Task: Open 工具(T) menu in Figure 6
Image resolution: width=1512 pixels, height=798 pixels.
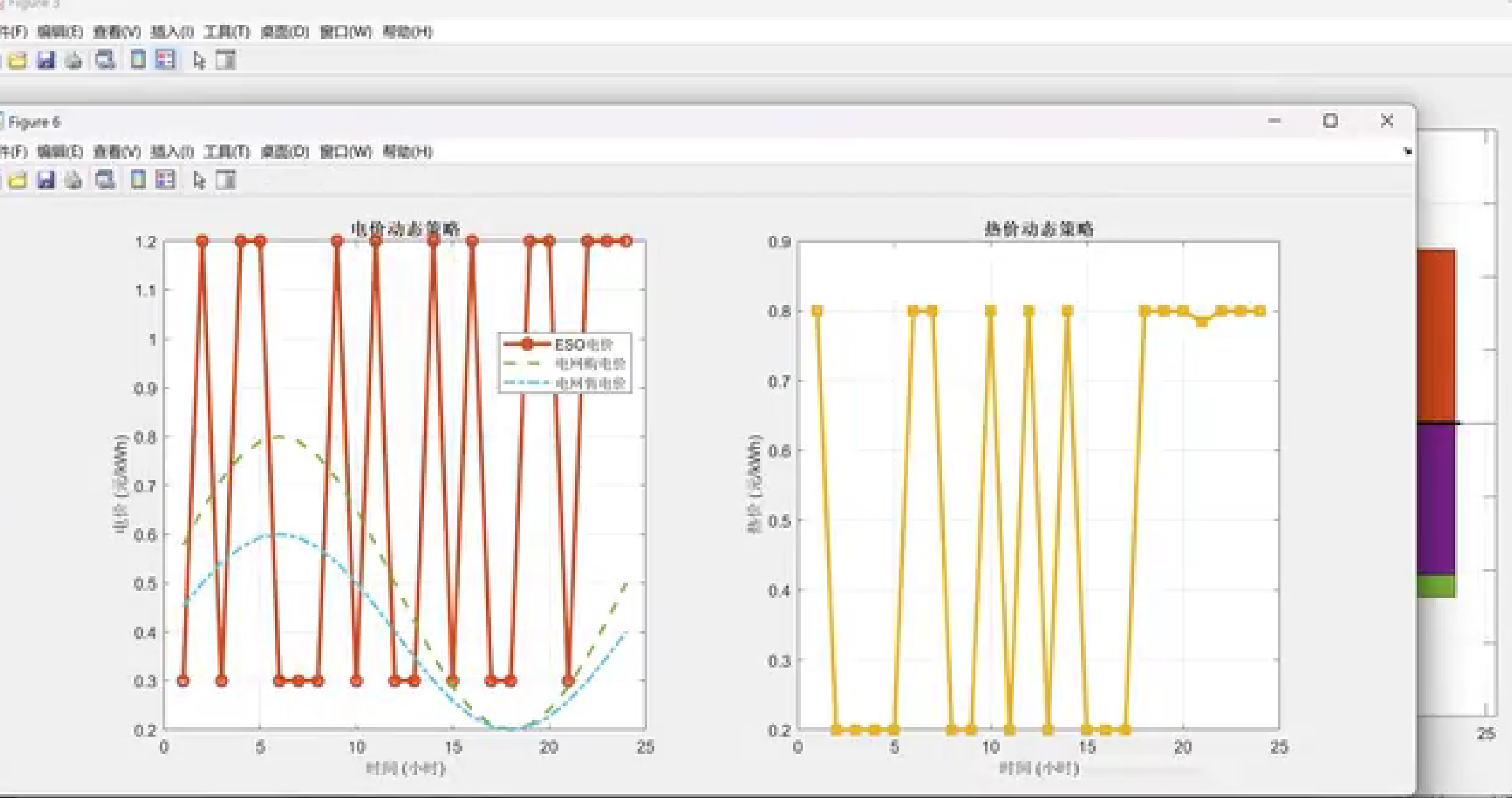Action: pyautogui.click(x=227, y=152)
